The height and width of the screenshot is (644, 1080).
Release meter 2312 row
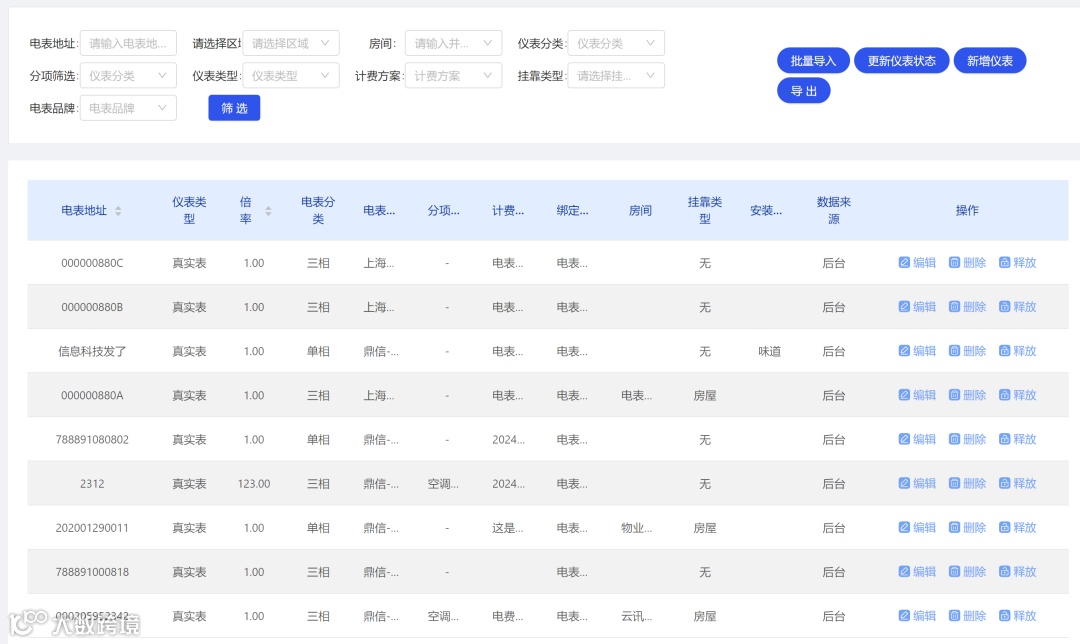pos(1017,483)
